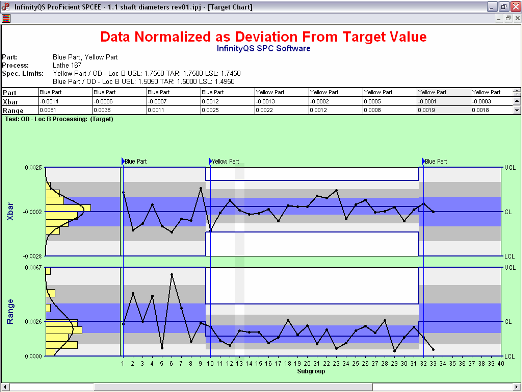Click the Range chart LCL label
Image resolution: width=522 pixels, height=392 pixels.
(x=510, y=356)
